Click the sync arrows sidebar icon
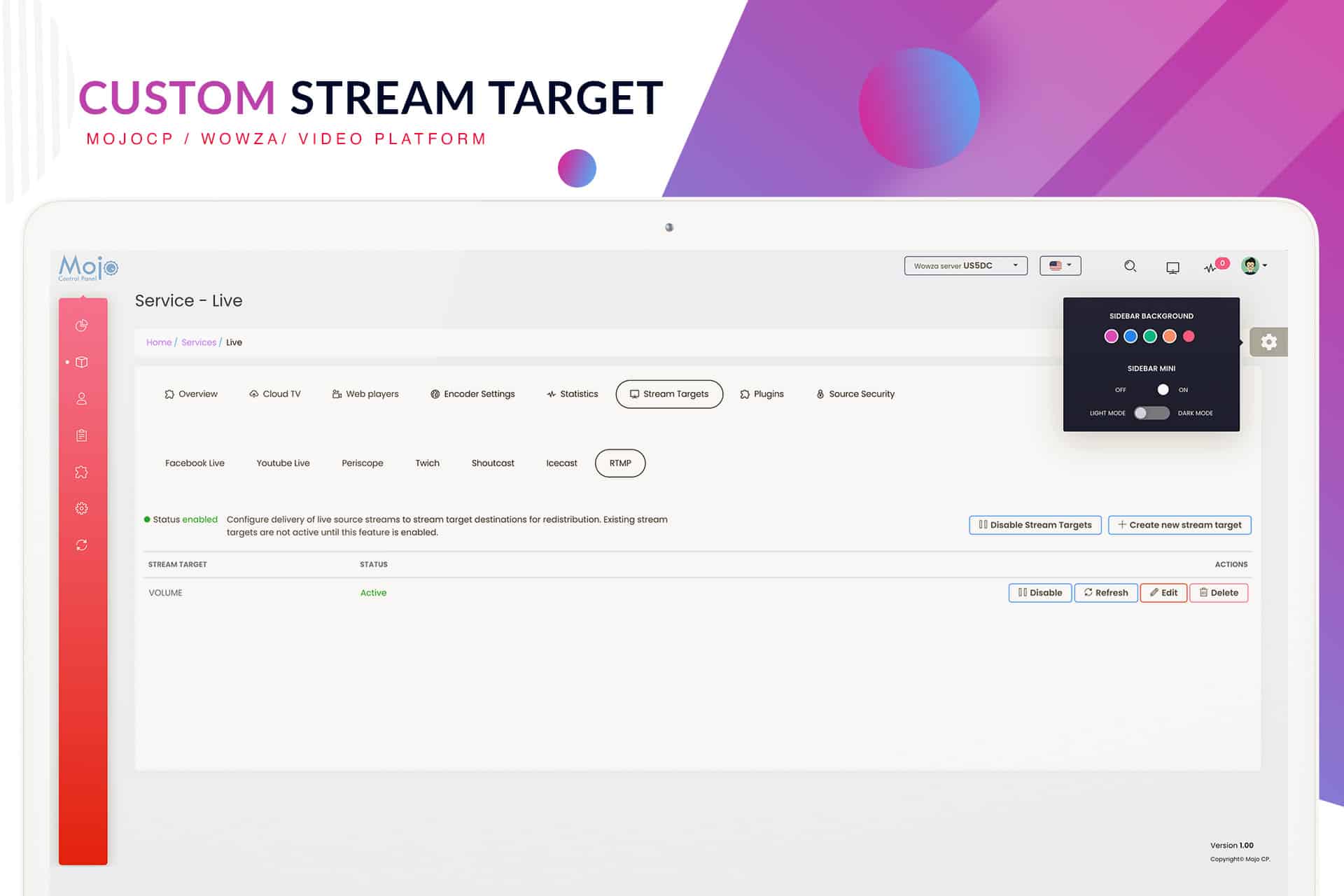1344x896 pixels. (x=81, y=545)
